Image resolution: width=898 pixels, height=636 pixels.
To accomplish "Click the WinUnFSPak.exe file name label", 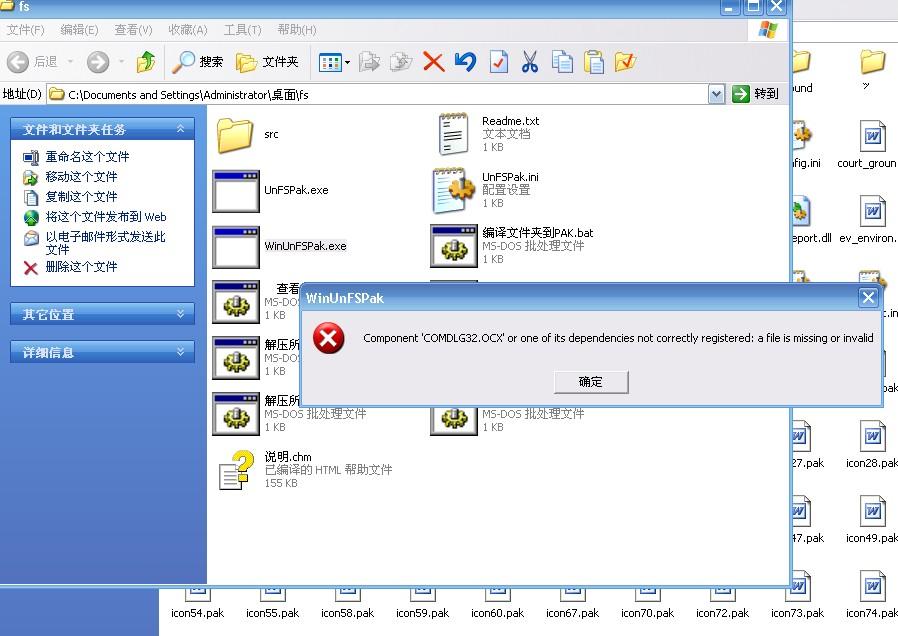I will click(x=305, y=246).
